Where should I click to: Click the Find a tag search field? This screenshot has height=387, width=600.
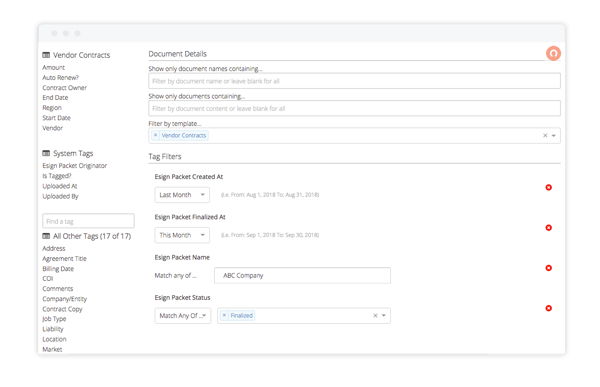click(x=88, y=221)
